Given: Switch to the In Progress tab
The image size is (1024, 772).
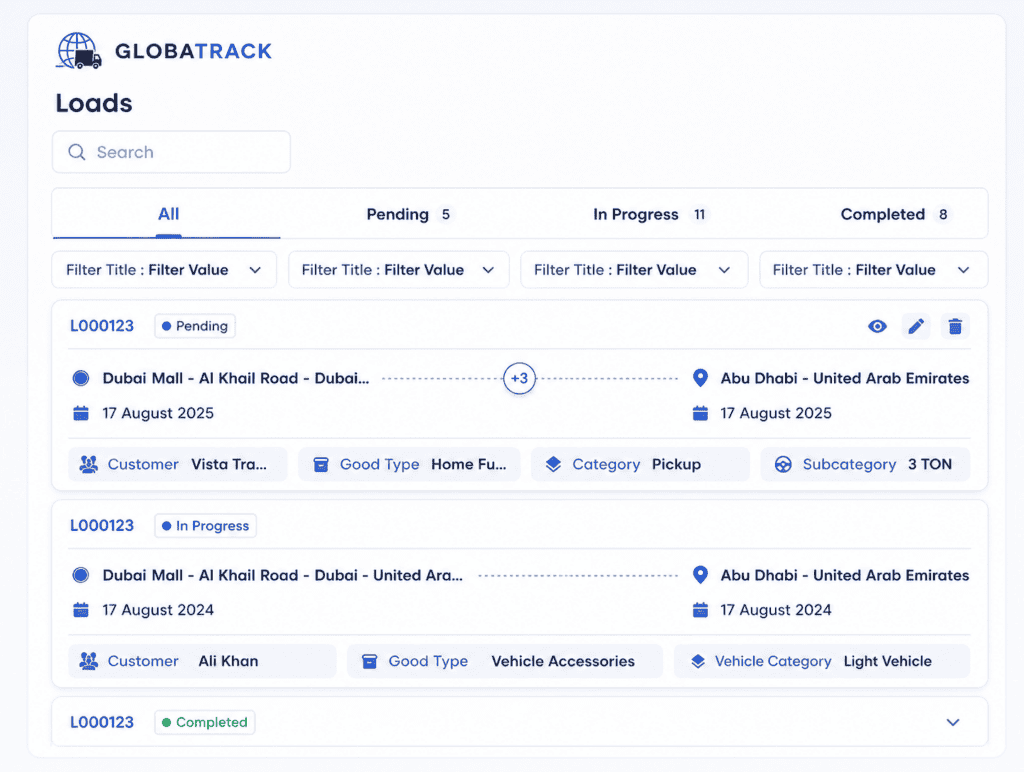Looking at the screenshot, I should click(651, 214).
